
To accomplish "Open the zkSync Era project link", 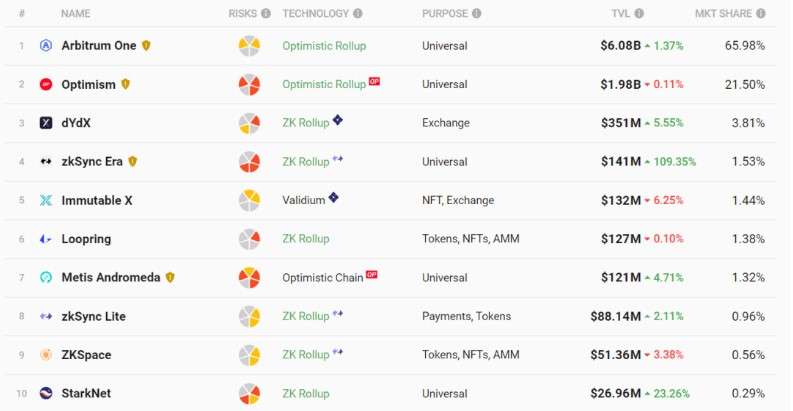I will tap(92, 162).
